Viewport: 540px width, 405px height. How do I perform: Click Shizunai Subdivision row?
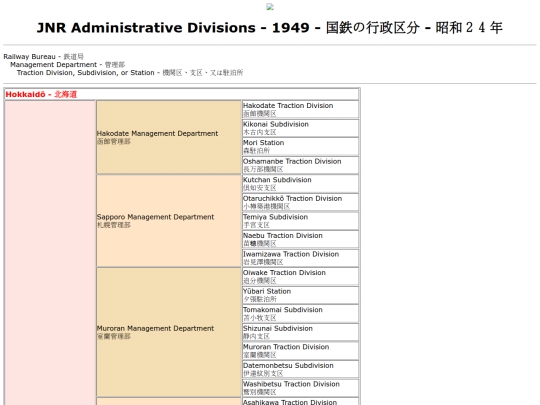click(x=300, y=333)
